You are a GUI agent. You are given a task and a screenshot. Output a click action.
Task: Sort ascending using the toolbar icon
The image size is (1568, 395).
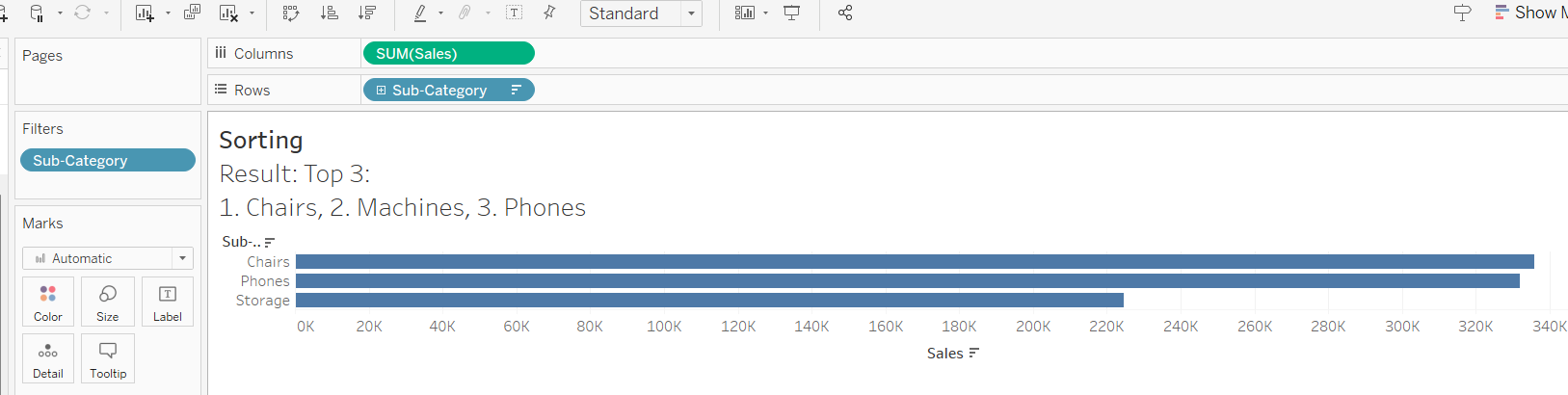click(330, 13)
